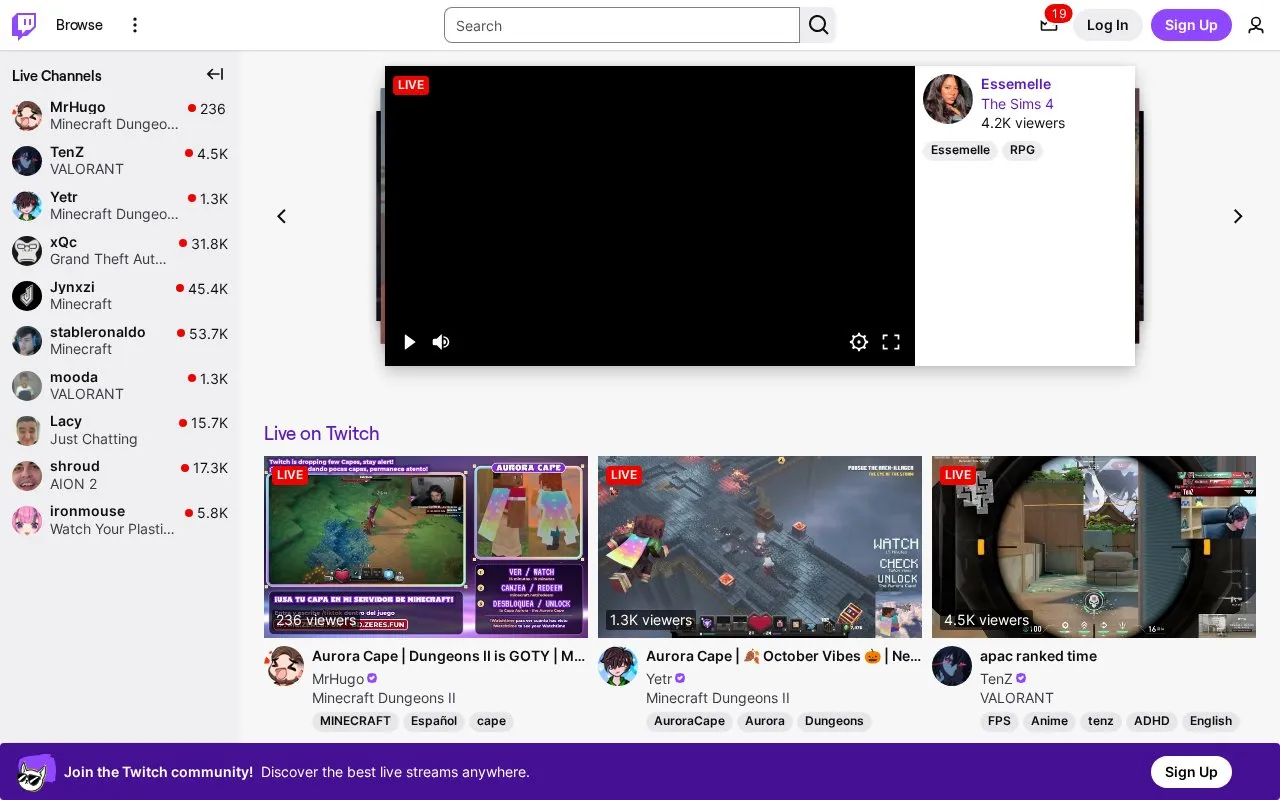1280x800 pixels.
Task: Click the Browse menu item
Action: tap(79, 25)
